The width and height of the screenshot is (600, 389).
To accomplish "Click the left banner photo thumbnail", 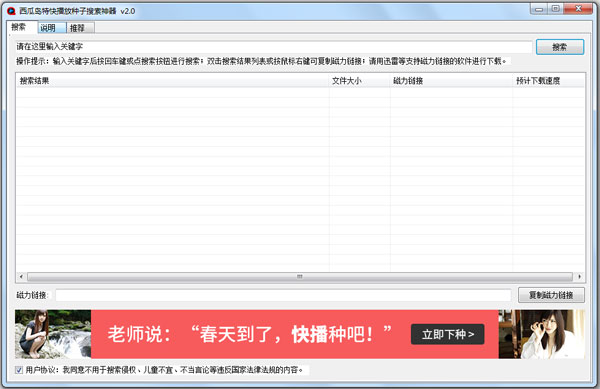I will tap(53, 334).
